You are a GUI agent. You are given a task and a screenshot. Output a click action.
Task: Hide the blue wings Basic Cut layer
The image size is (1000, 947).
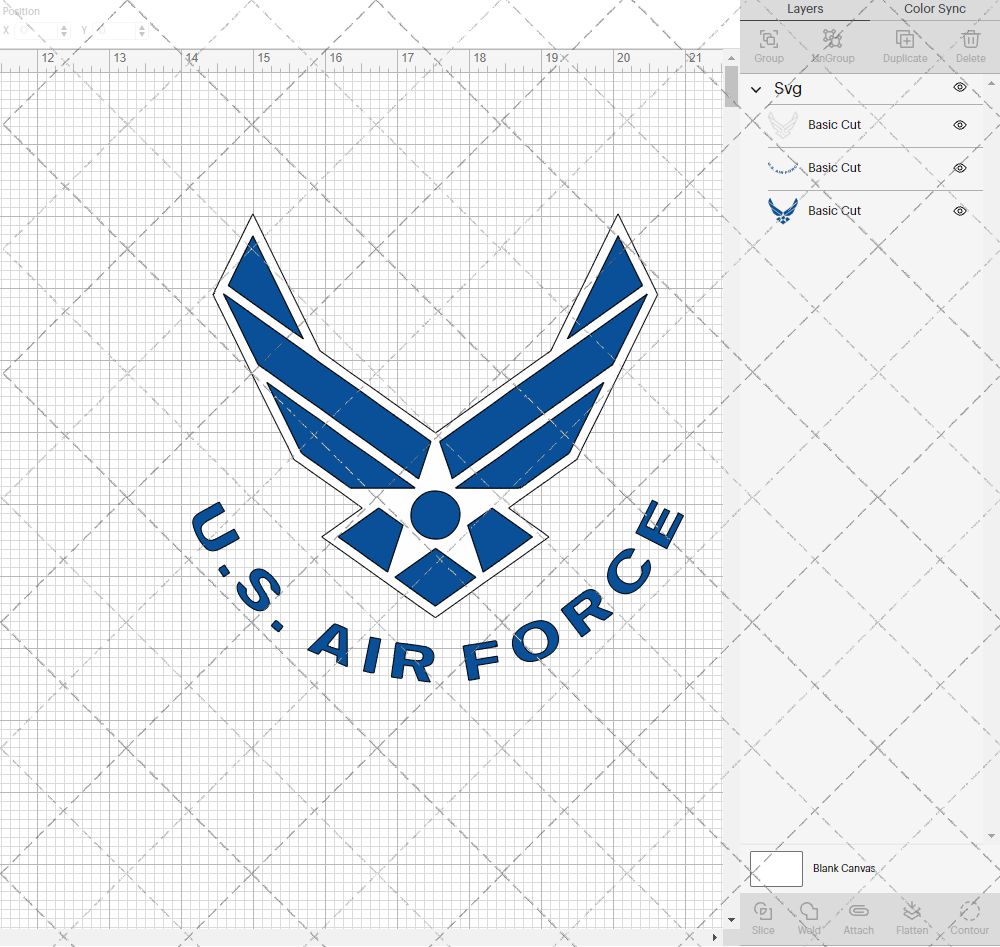(x=960, y=211)
